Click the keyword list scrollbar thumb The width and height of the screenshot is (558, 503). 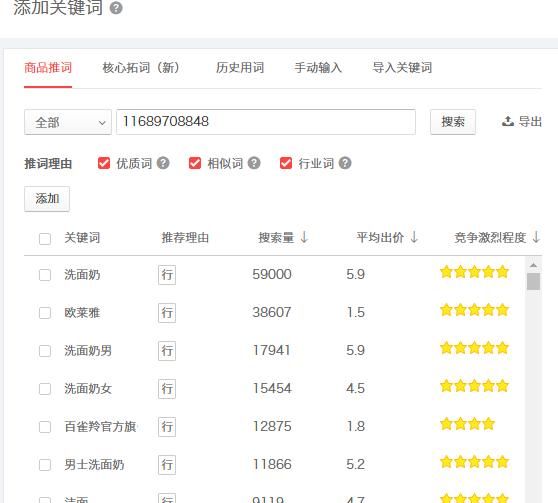pos(533,281)
